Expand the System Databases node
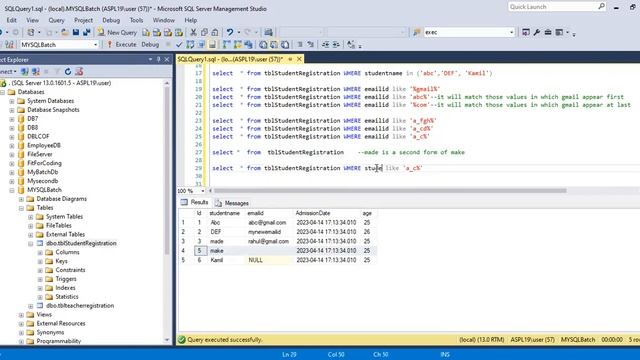The image size is (640, 360). pyautogui.click(x=12, y=101)
